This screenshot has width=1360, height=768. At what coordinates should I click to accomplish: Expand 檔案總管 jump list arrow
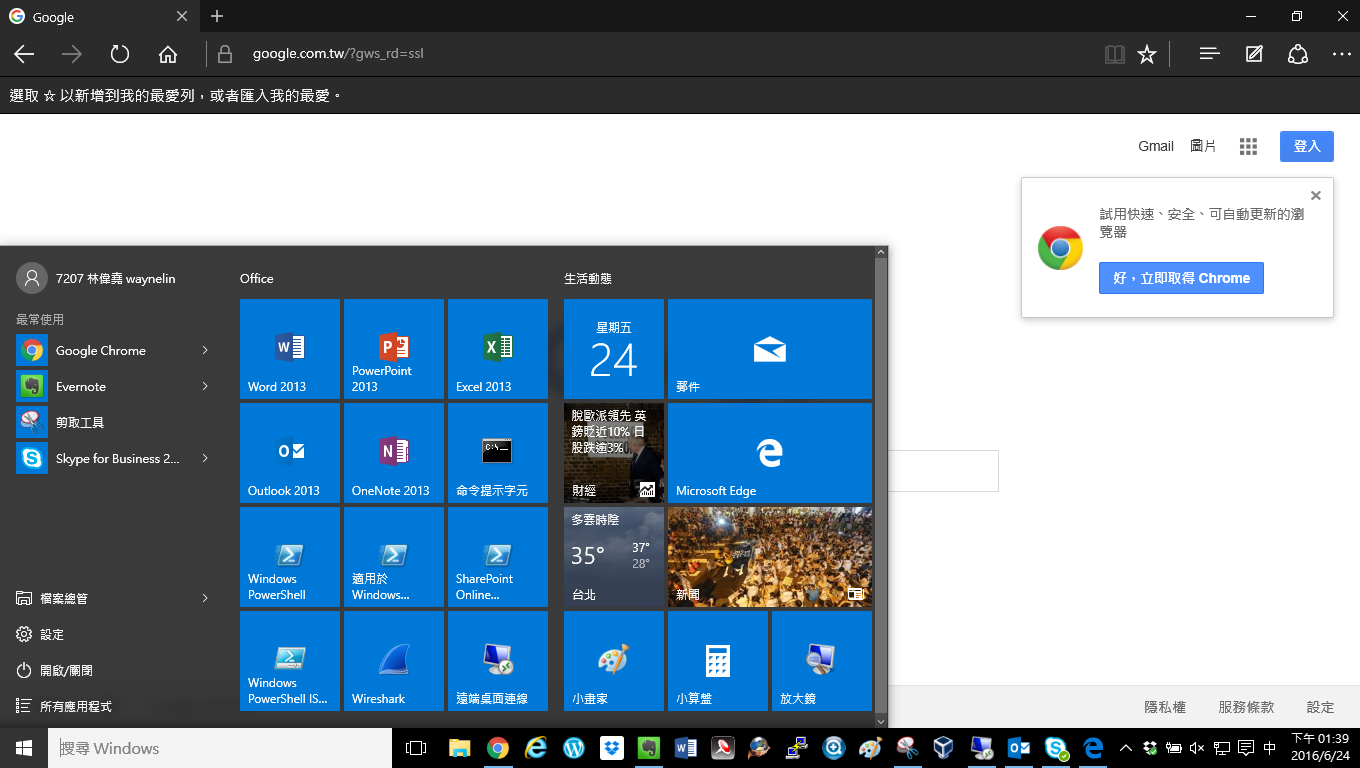coord(204,598)
